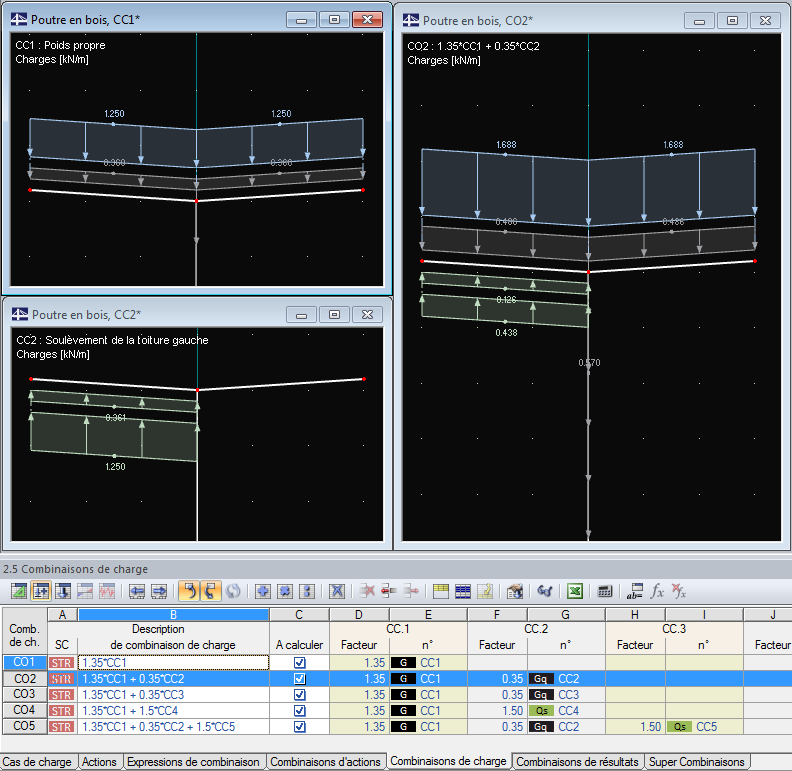Click description cell '1.35*CC1' in CO1 row
Image resolution: width=792 pixels, height=771 pixels.
(x=173, y=662)
